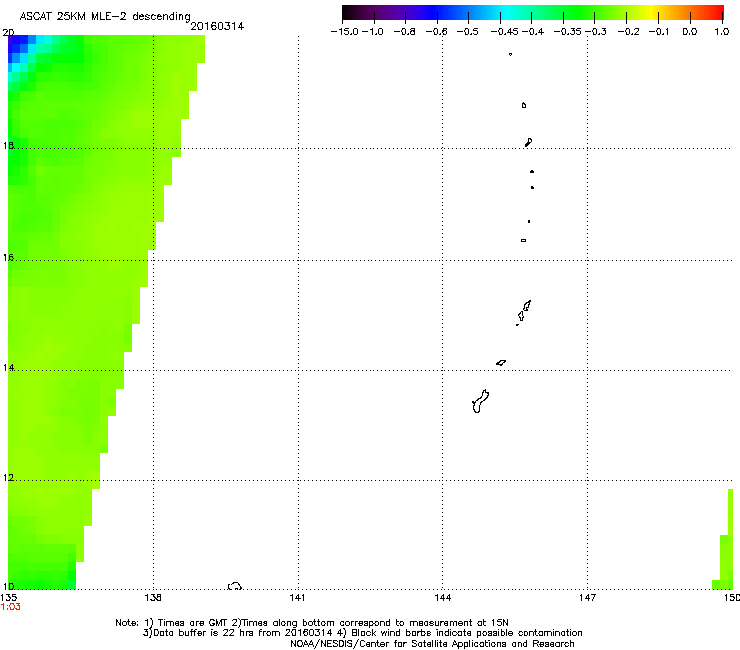Click the red '1:03' time label
740x650 pixels.
tap(11, 607)
